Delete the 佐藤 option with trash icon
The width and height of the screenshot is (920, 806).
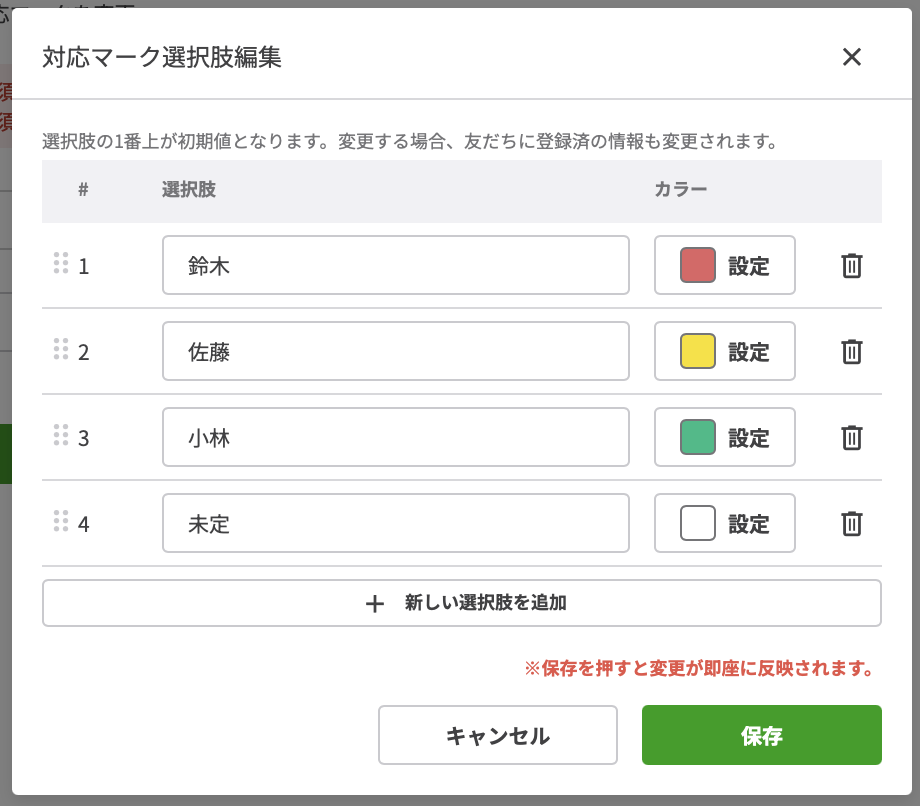[851, 352]
